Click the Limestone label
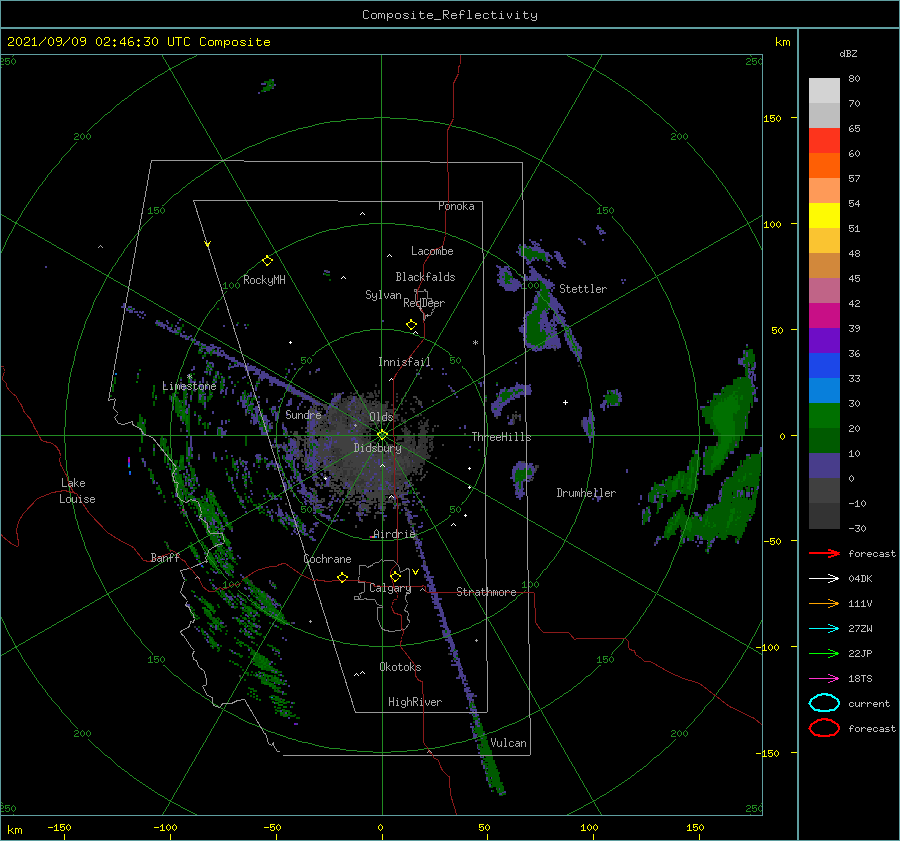Viewport: 900px width, 841px height. tap(189, 386)
